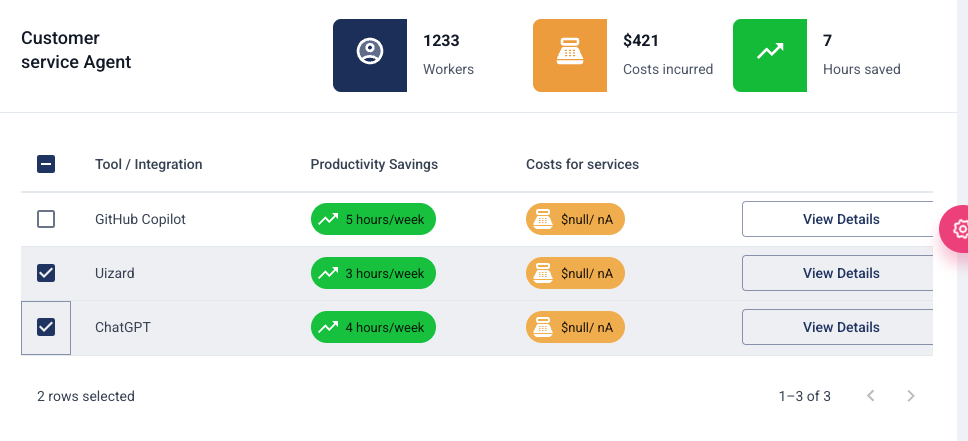View Details for GitHub Copilot
The width and height of the screenshot is (968, 441).
coord(840,219)
